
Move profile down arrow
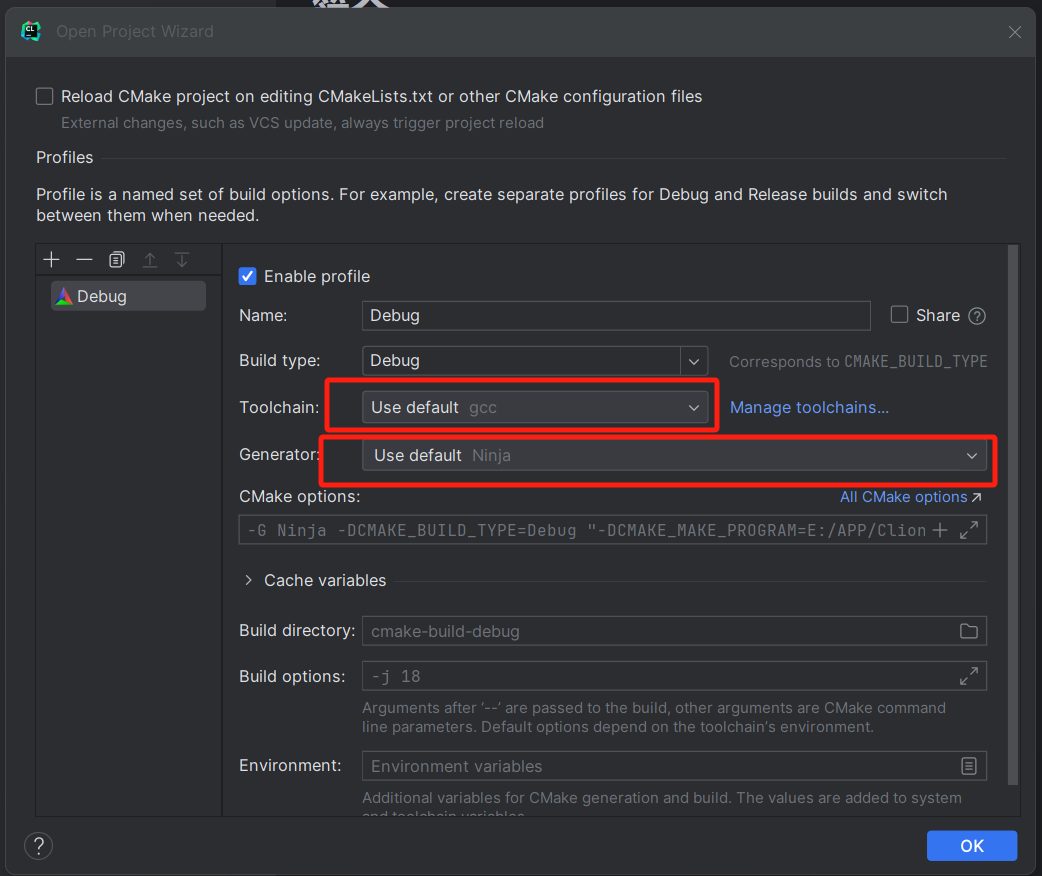[x=182, y=259]
